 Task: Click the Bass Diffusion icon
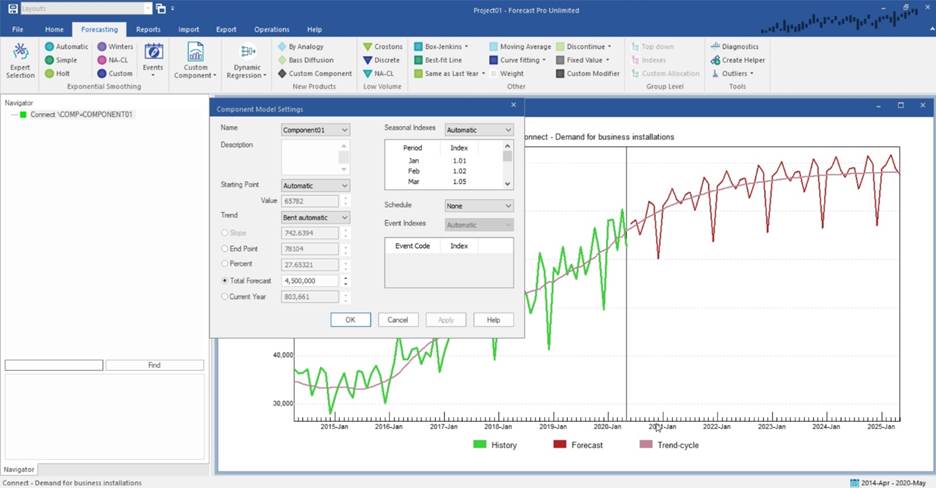coord(282,60)
